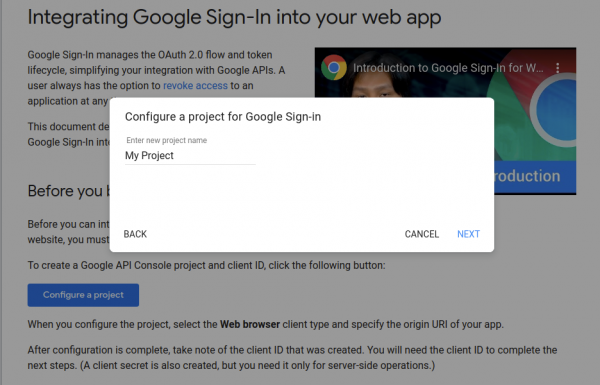Click the blue circle graphic in video thumbnail
This screenshot has width=600, height=385.
556,111
